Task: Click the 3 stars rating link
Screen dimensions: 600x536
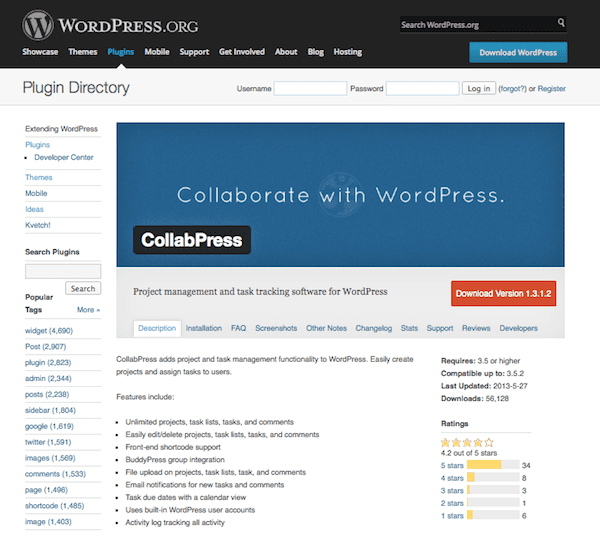Action: click(x=452, y=491)
